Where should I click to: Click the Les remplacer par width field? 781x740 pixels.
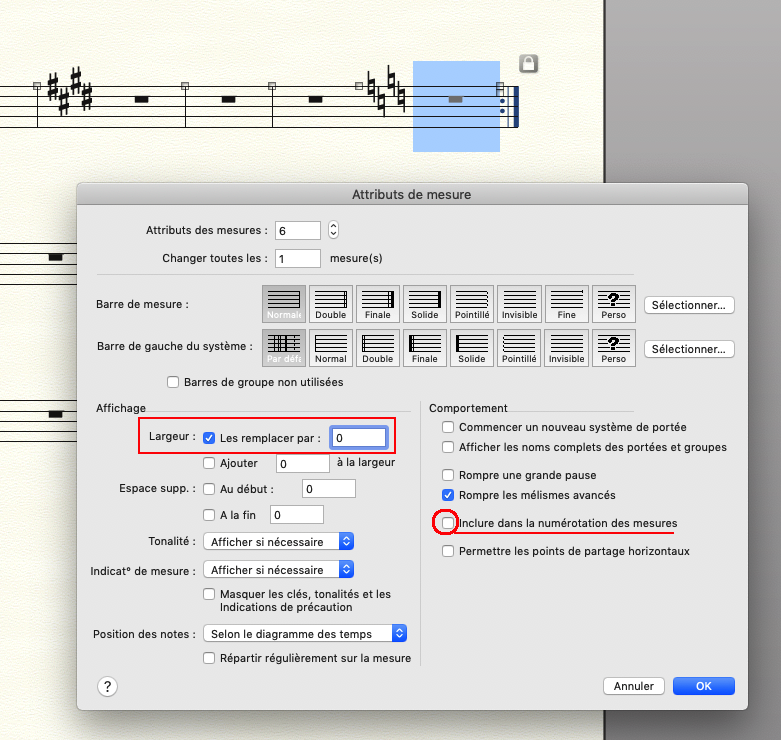pos(358,438)
